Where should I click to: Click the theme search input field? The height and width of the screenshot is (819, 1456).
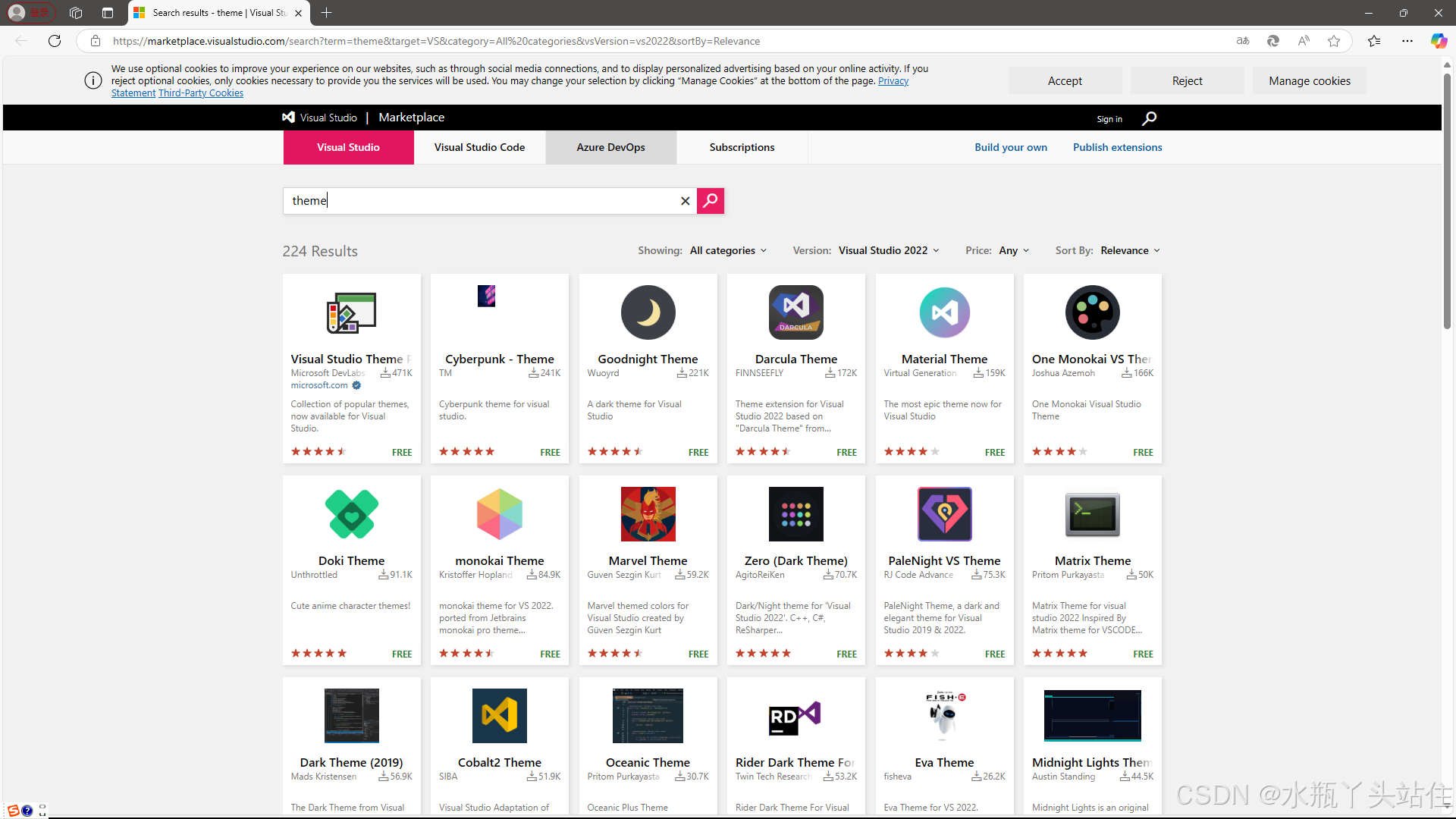[x=485, y=201]
